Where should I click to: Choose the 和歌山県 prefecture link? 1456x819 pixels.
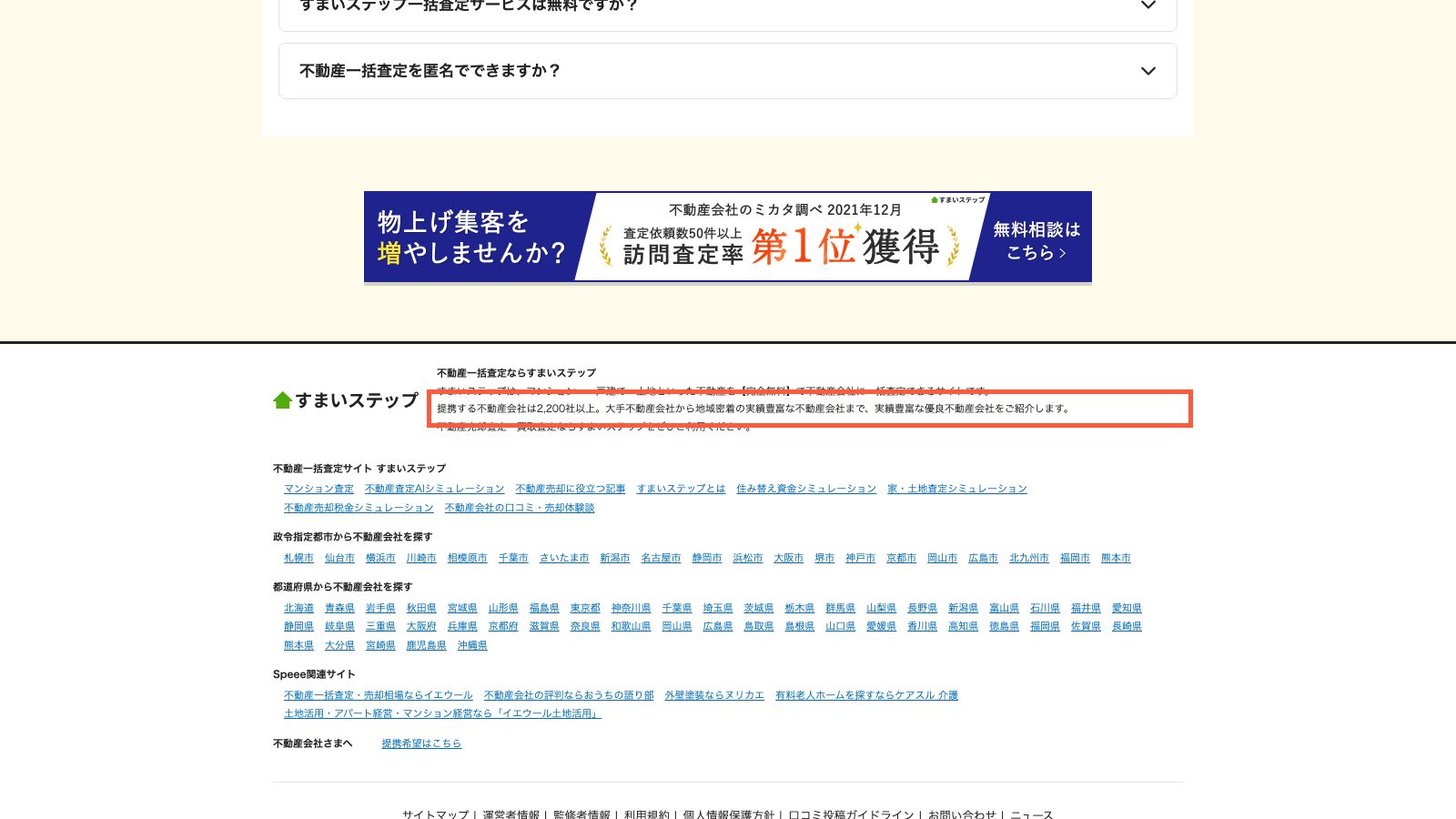[x=632, y=626]
